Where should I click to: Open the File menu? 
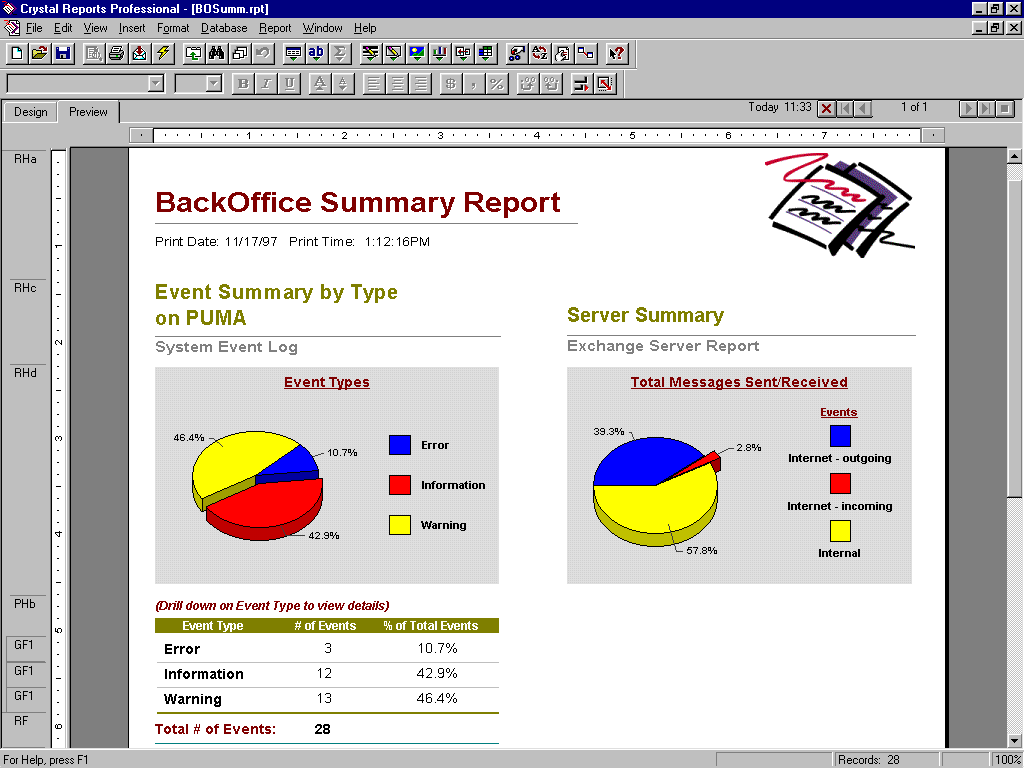pyautogui.click(x=34, y=28)
